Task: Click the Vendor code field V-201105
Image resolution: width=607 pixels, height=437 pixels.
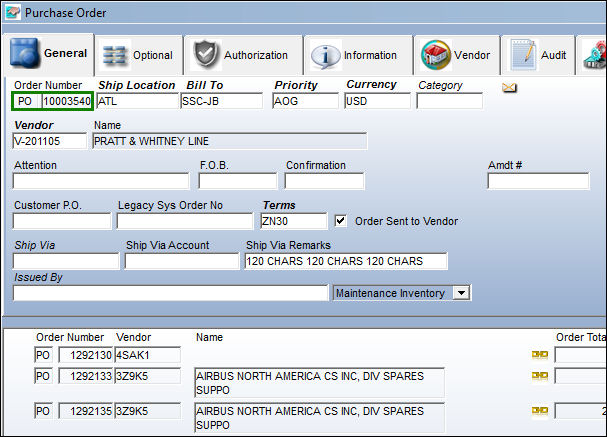Action: 50,141
